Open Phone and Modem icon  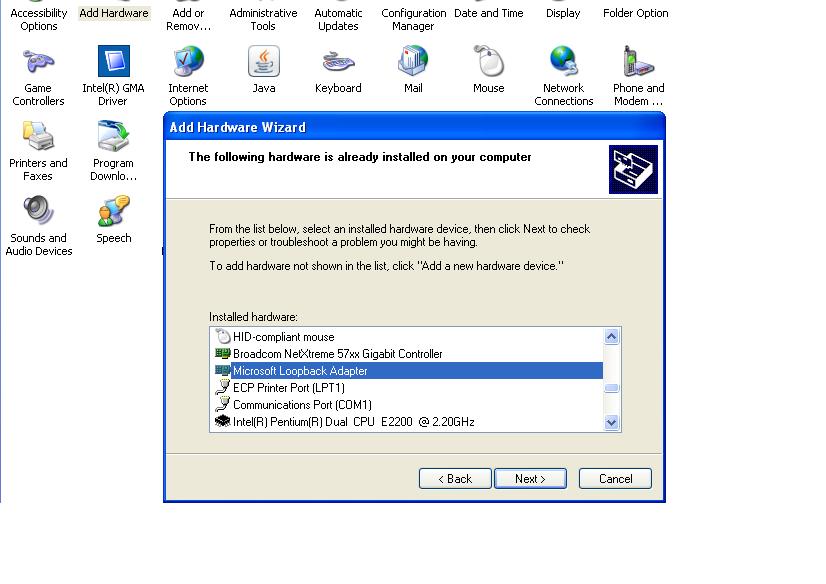click(x=638, y=61)
